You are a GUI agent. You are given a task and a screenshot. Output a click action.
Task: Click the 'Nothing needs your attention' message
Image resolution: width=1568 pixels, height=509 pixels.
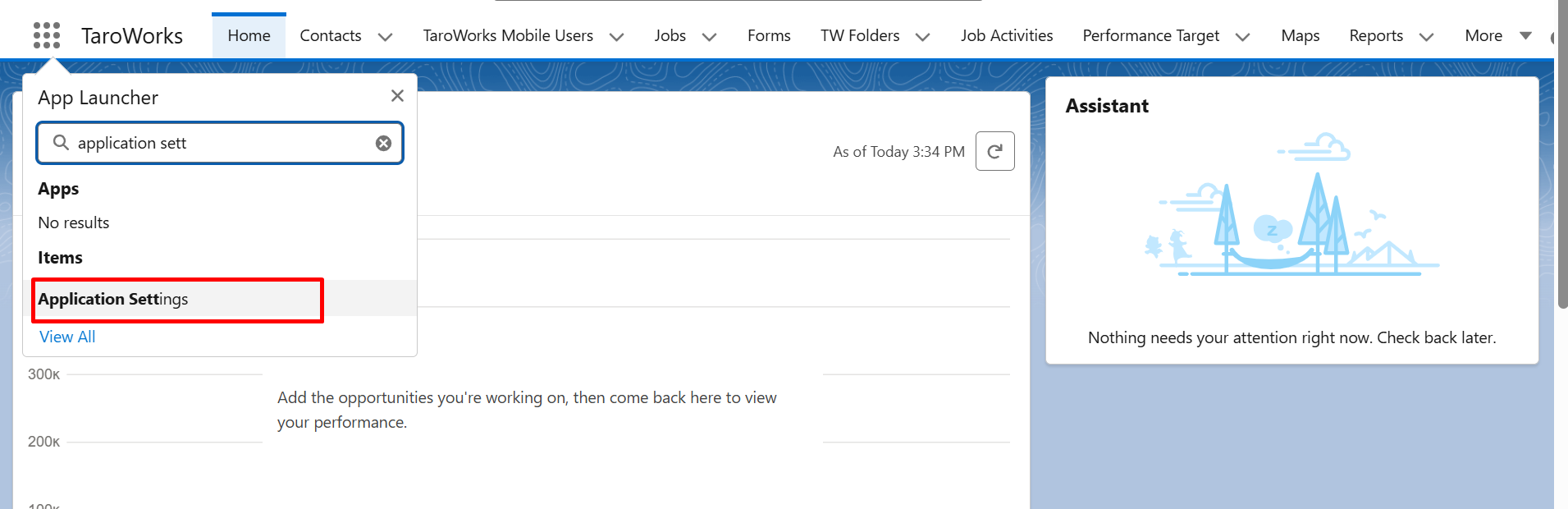click(1291, 337)
